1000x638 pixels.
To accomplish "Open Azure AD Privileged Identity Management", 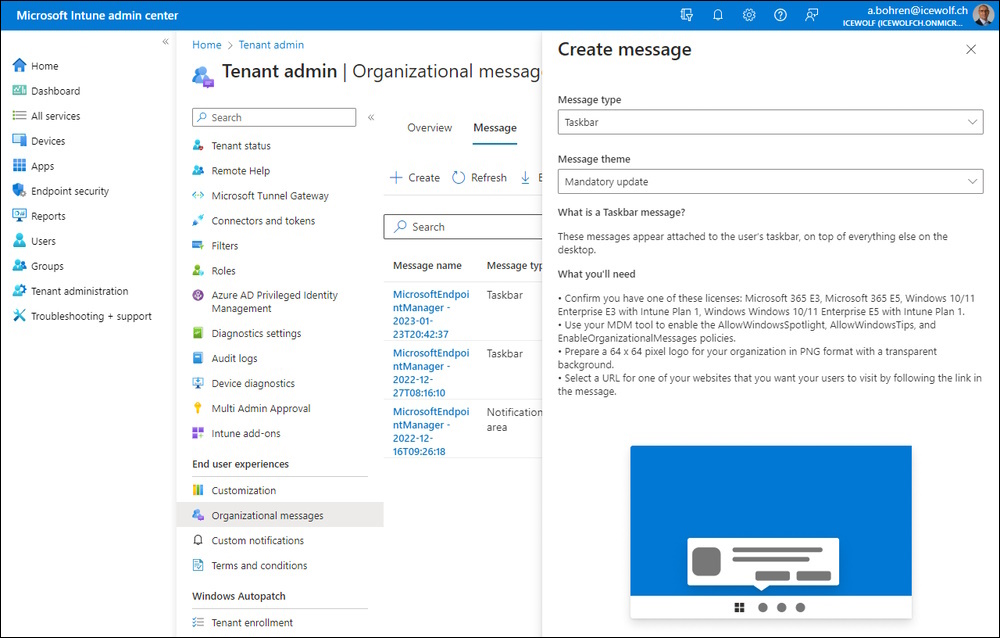I will (275, 302).
